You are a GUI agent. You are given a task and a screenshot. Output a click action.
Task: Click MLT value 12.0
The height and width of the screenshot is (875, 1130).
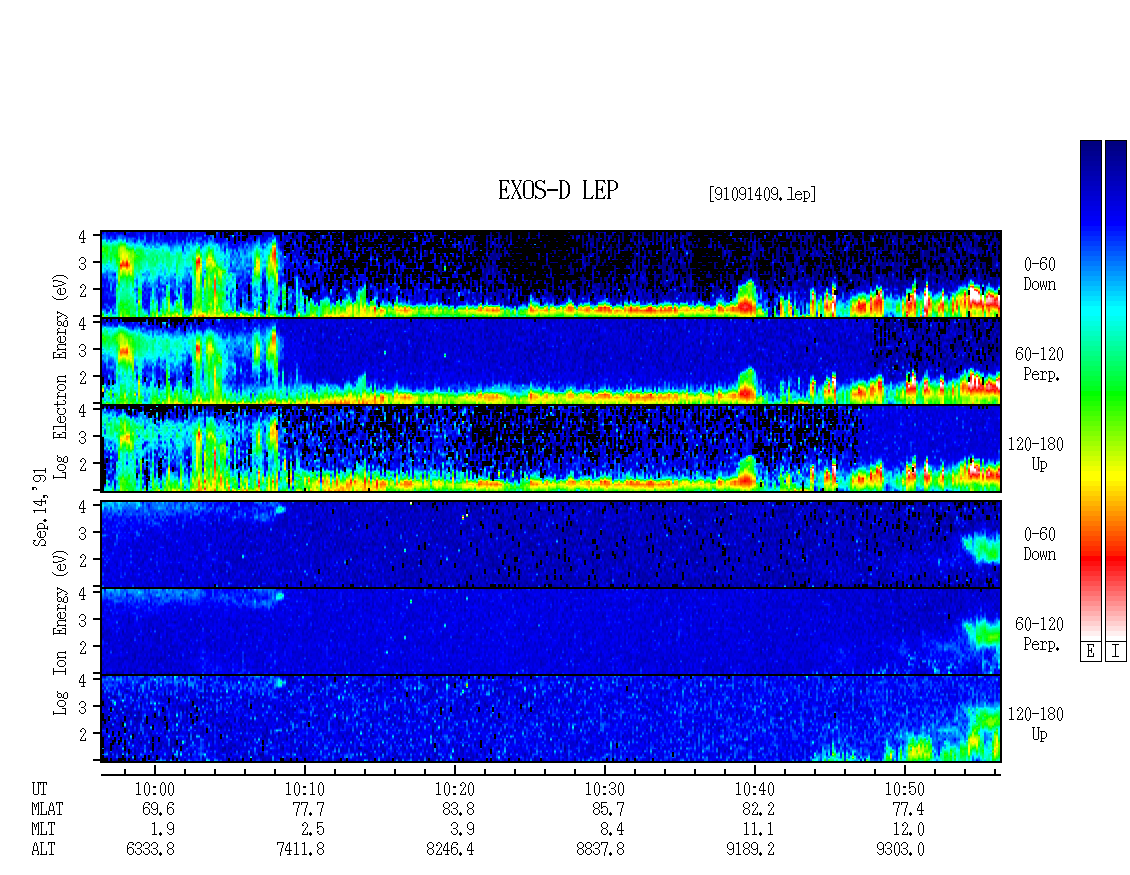pos(907,830)
